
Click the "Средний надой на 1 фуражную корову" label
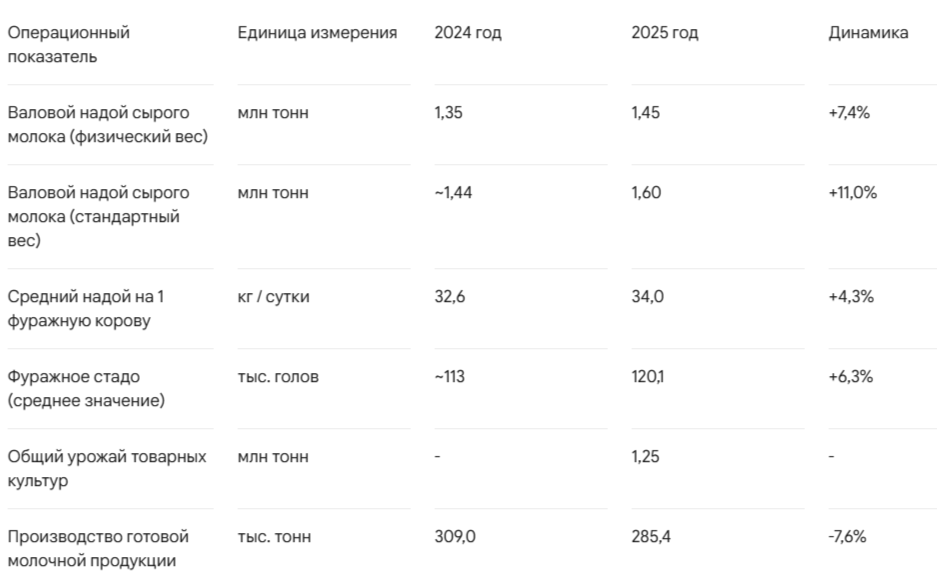[85, 308]
